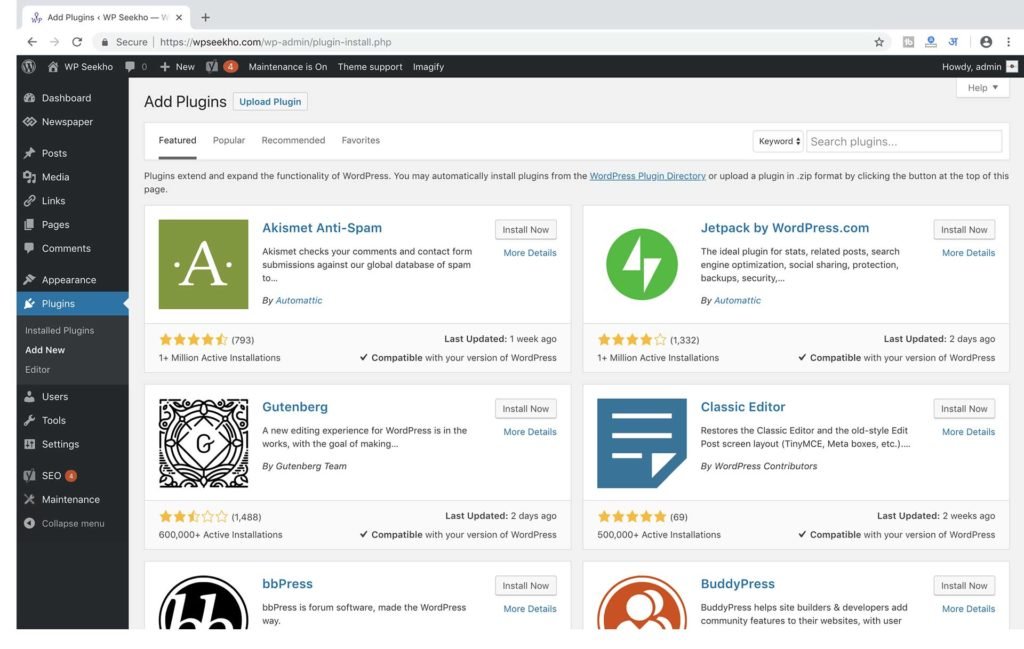
Task: Open More Details for Akismet Anti-Spam
Action: tap(530, 253)
